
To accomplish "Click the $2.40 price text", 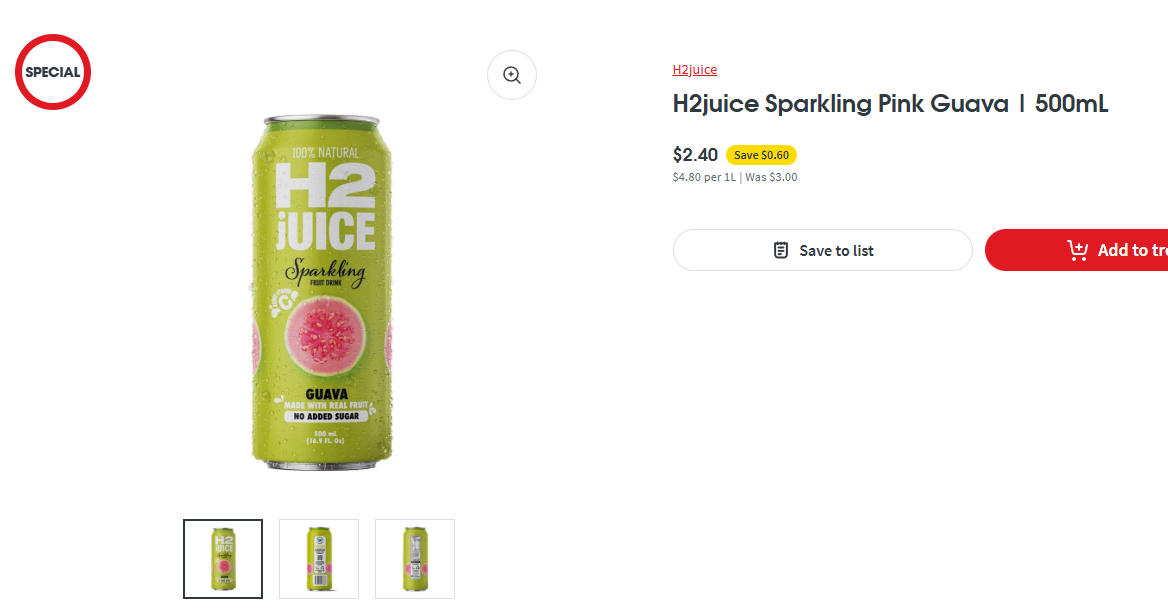I will pos(695,155).
